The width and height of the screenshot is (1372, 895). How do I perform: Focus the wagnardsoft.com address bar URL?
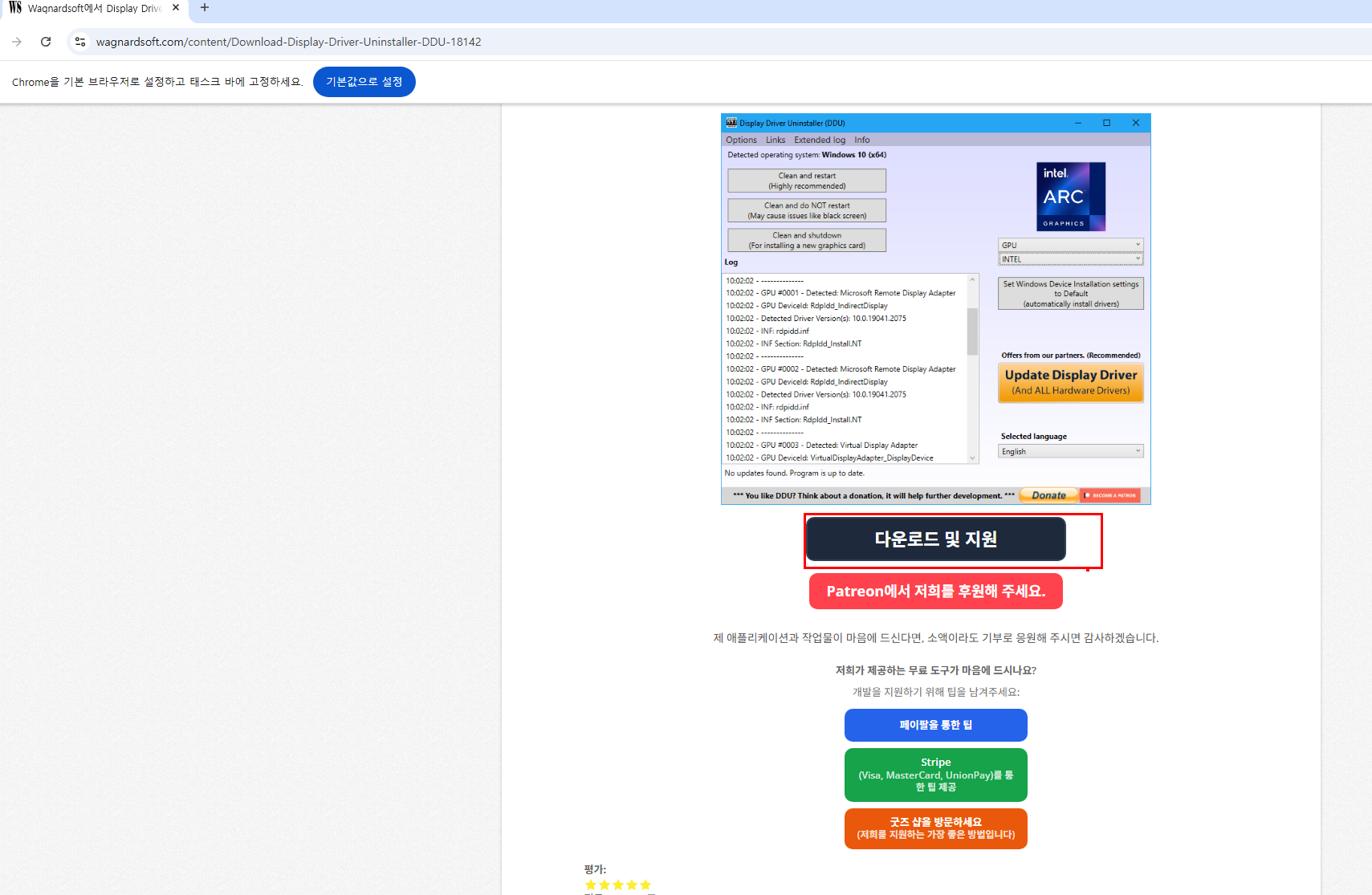pyautogui.click(x=288, y=42)
